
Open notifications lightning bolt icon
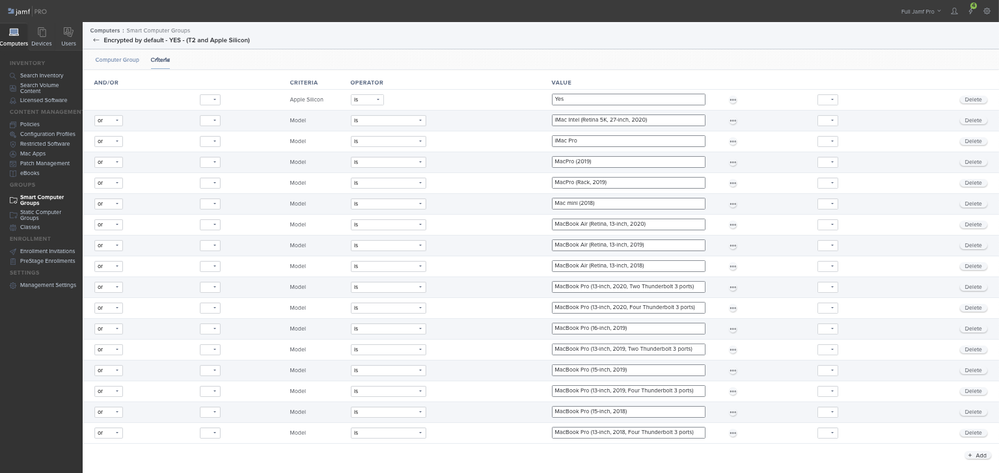point(971,11)
